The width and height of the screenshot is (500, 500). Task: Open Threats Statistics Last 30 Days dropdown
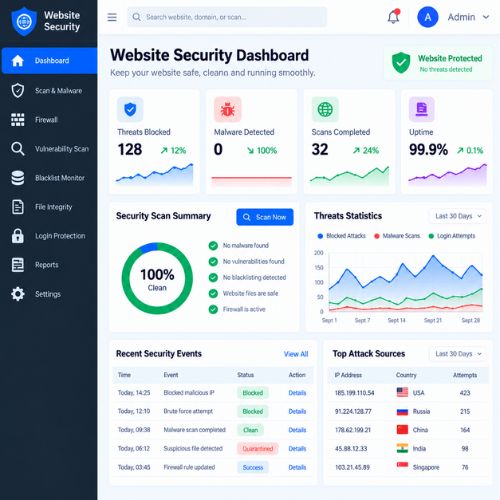coord(458,216)
